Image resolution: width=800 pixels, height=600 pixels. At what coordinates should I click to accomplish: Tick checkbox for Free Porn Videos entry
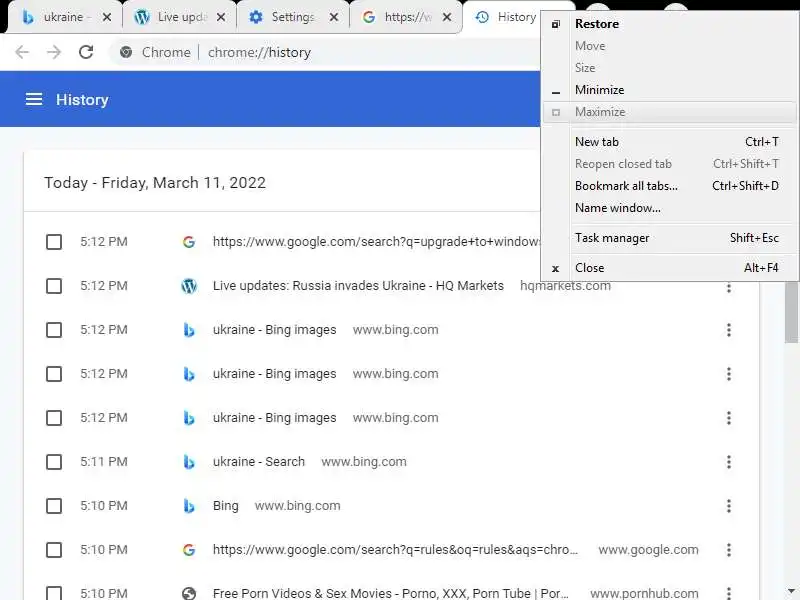click(x=54, y=592)
